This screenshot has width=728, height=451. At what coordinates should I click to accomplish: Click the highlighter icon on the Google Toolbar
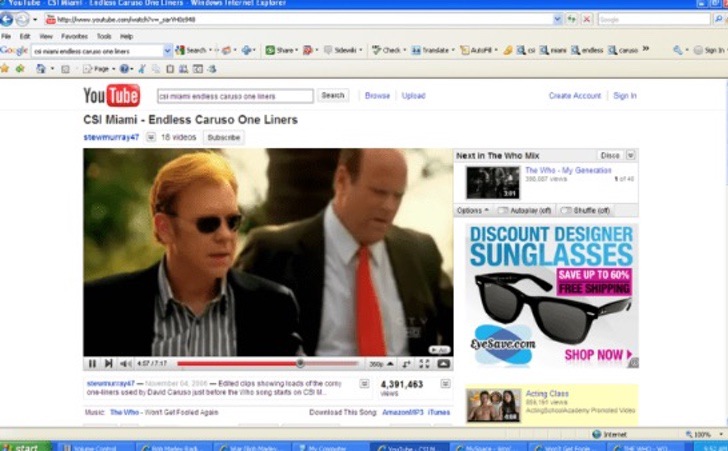(x=507, y=50)
